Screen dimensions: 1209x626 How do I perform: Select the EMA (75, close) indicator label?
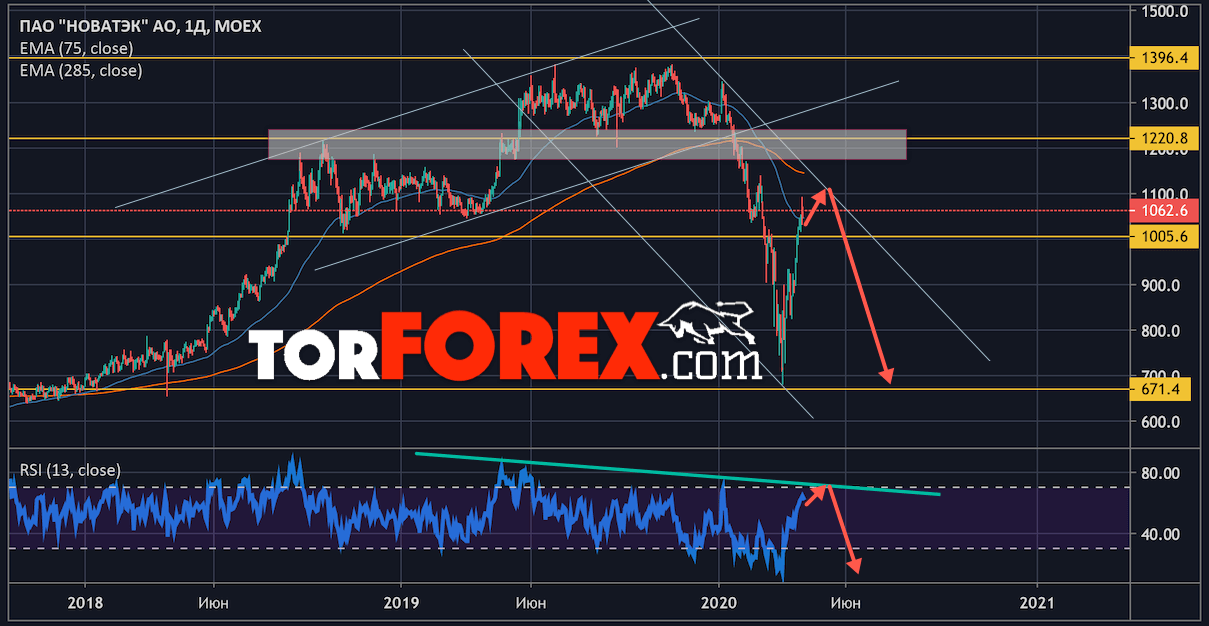77,48
